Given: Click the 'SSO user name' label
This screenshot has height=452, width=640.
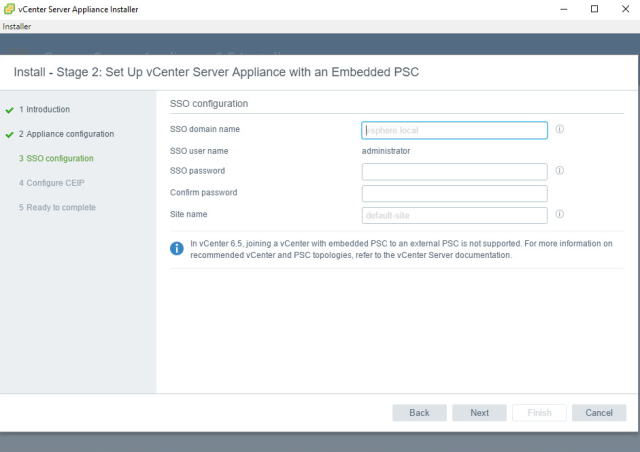Looking at the screenshot, I should tap(199, 151).
